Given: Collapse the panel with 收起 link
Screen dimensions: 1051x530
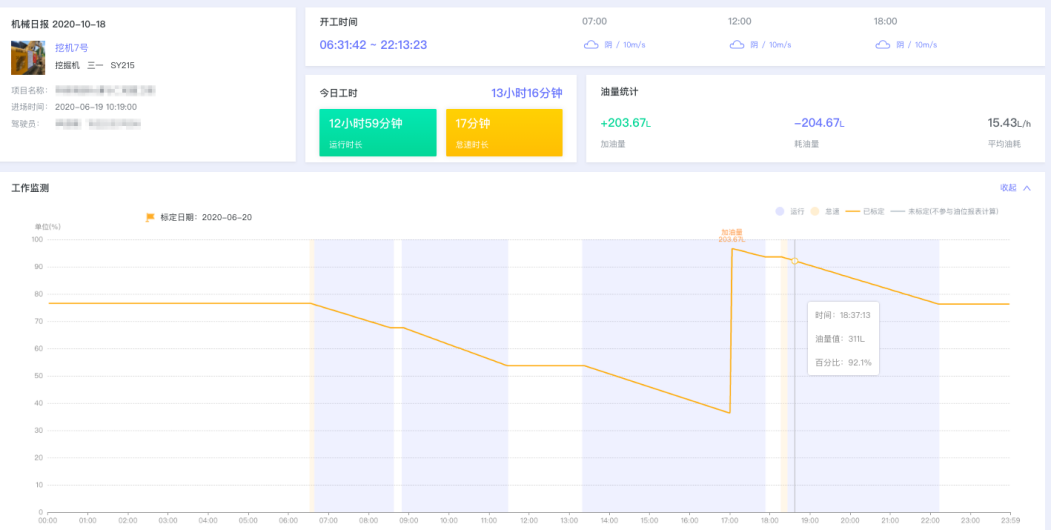Looking at the screenshot, I should pyautogui.click(x=1015, y=188).
